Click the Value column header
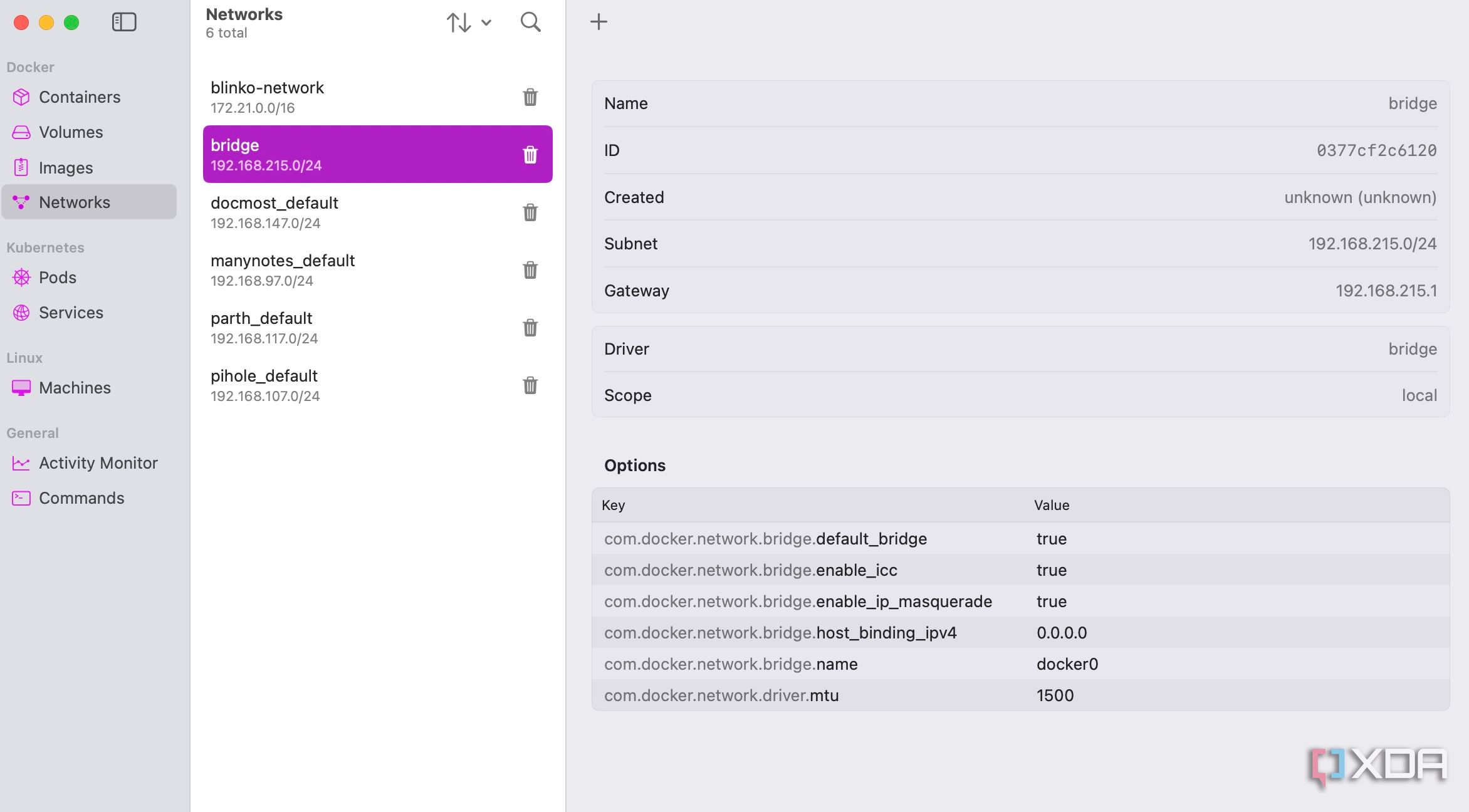1469x812 pixels. coord(1051,505)
